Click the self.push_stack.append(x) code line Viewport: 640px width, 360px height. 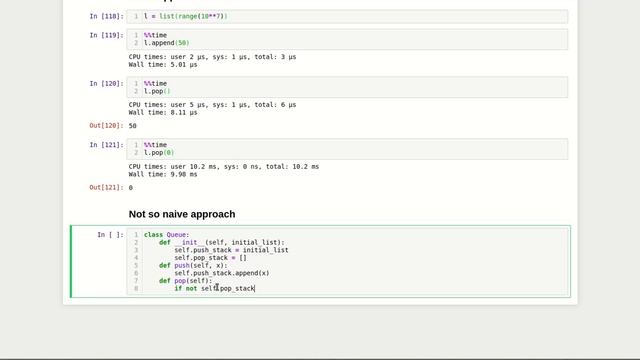click(x=222, y=273)
